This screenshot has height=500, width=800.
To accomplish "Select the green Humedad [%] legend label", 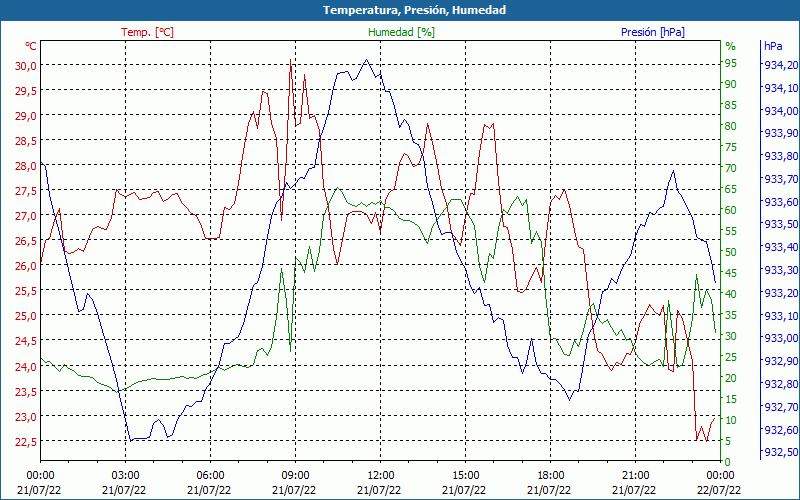I will pos(401,32).
